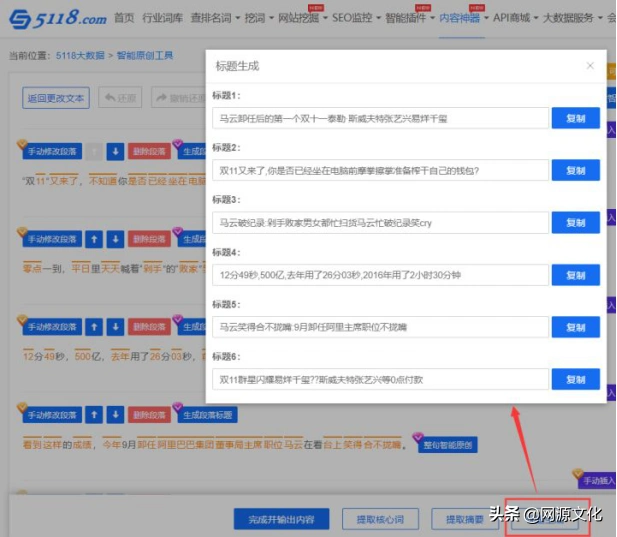Move the '看到这样的成绩' paragraph up
The image size is (617, 537).
click(x=94, y=415)
